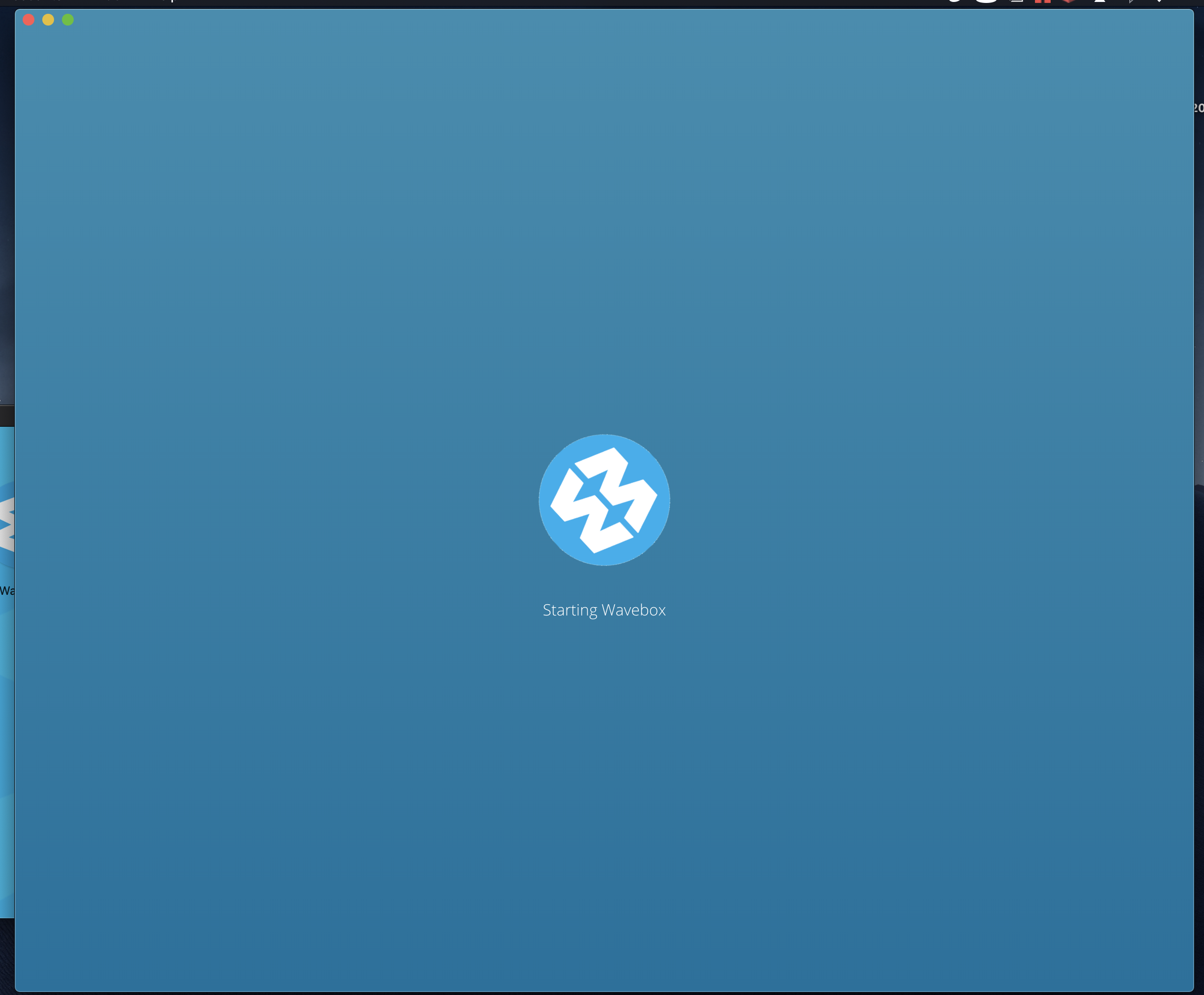Click the red paused-sync icon in the menu bar

point(1042,2)
